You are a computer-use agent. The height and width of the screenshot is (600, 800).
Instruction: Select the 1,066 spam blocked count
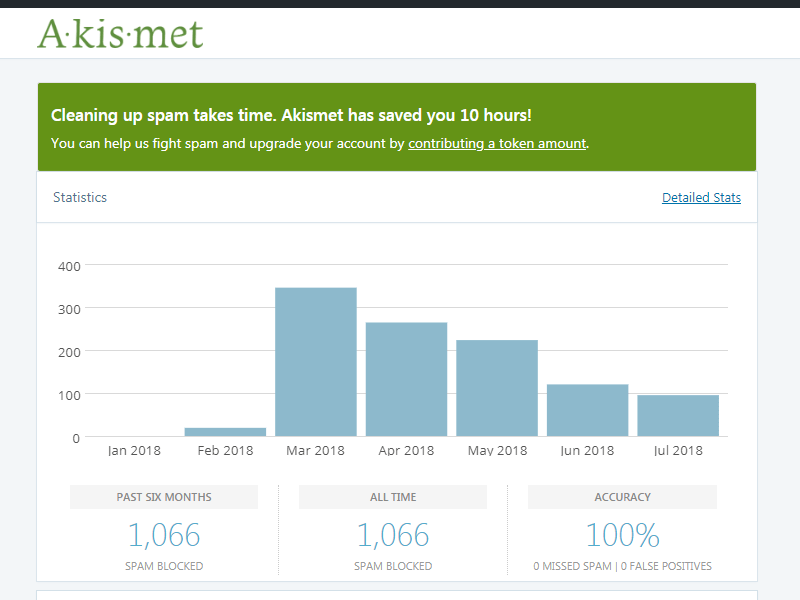(x=163, y=535)
